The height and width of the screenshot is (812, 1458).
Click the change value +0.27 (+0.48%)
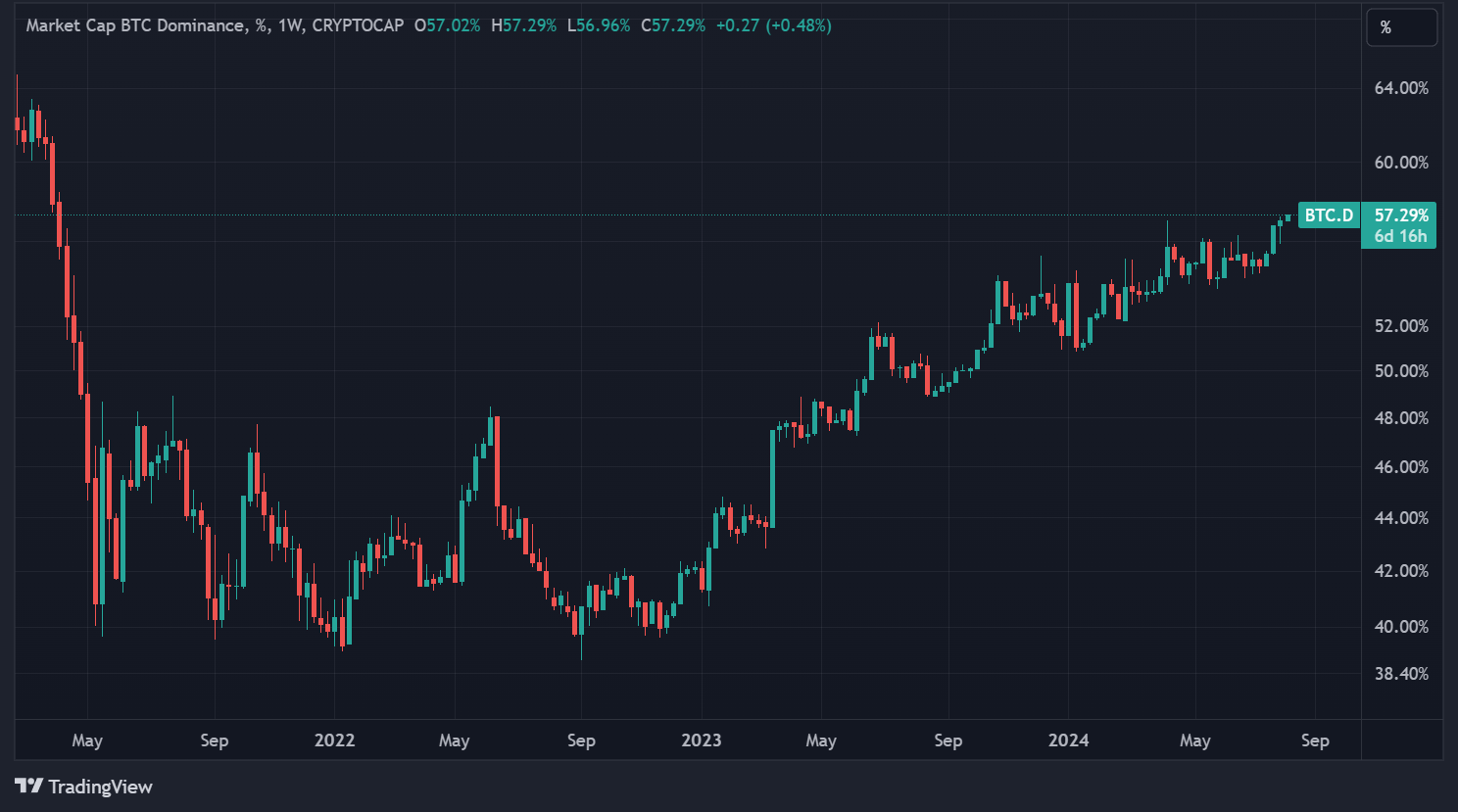773,25
